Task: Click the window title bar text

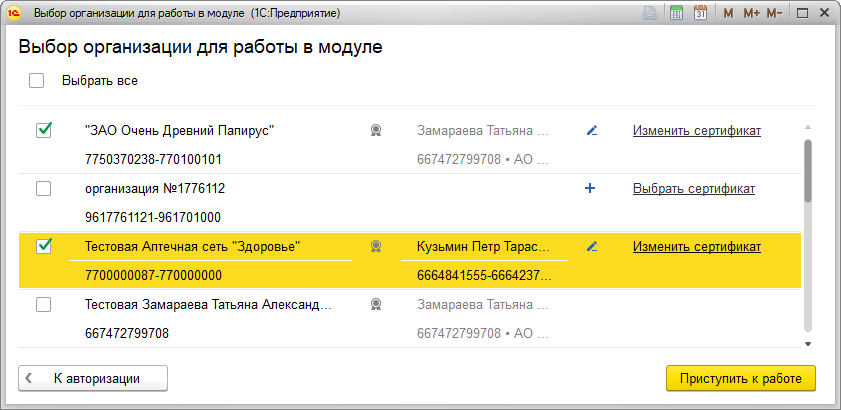Action: tap(187, 13)
